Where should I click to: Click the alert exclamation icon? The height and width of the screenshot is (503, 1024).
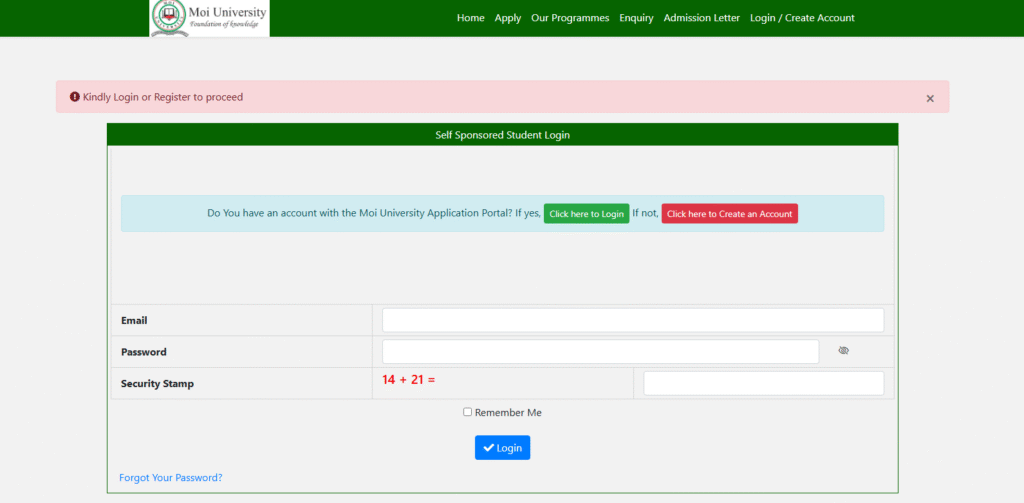click(74, 97)
